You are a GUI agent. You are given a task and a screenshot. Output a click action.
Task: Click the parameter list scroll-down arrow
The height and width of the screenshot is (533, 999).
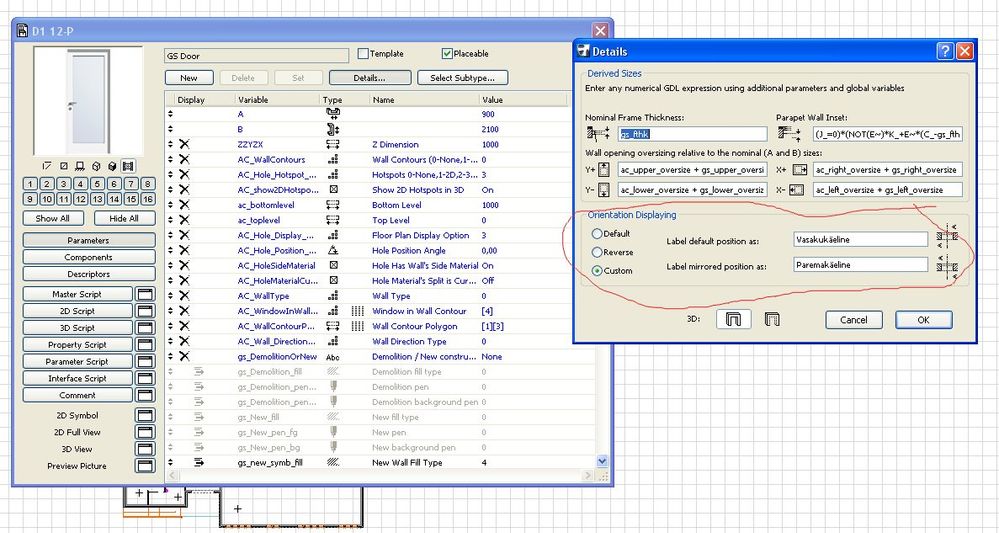coord(602,461)
